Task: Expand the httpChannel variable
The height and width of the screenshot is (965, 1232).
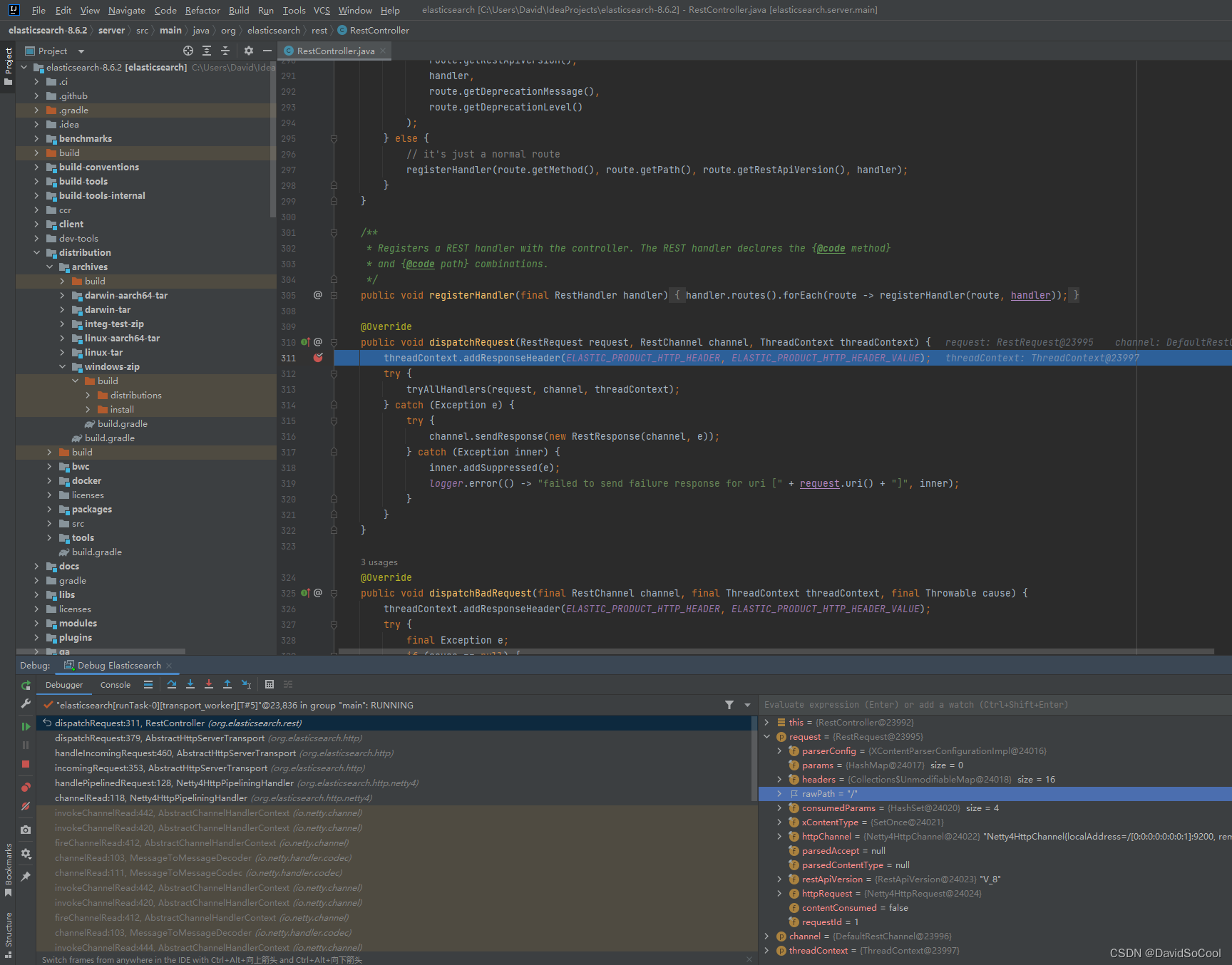Action: click(x=779, y=836)
